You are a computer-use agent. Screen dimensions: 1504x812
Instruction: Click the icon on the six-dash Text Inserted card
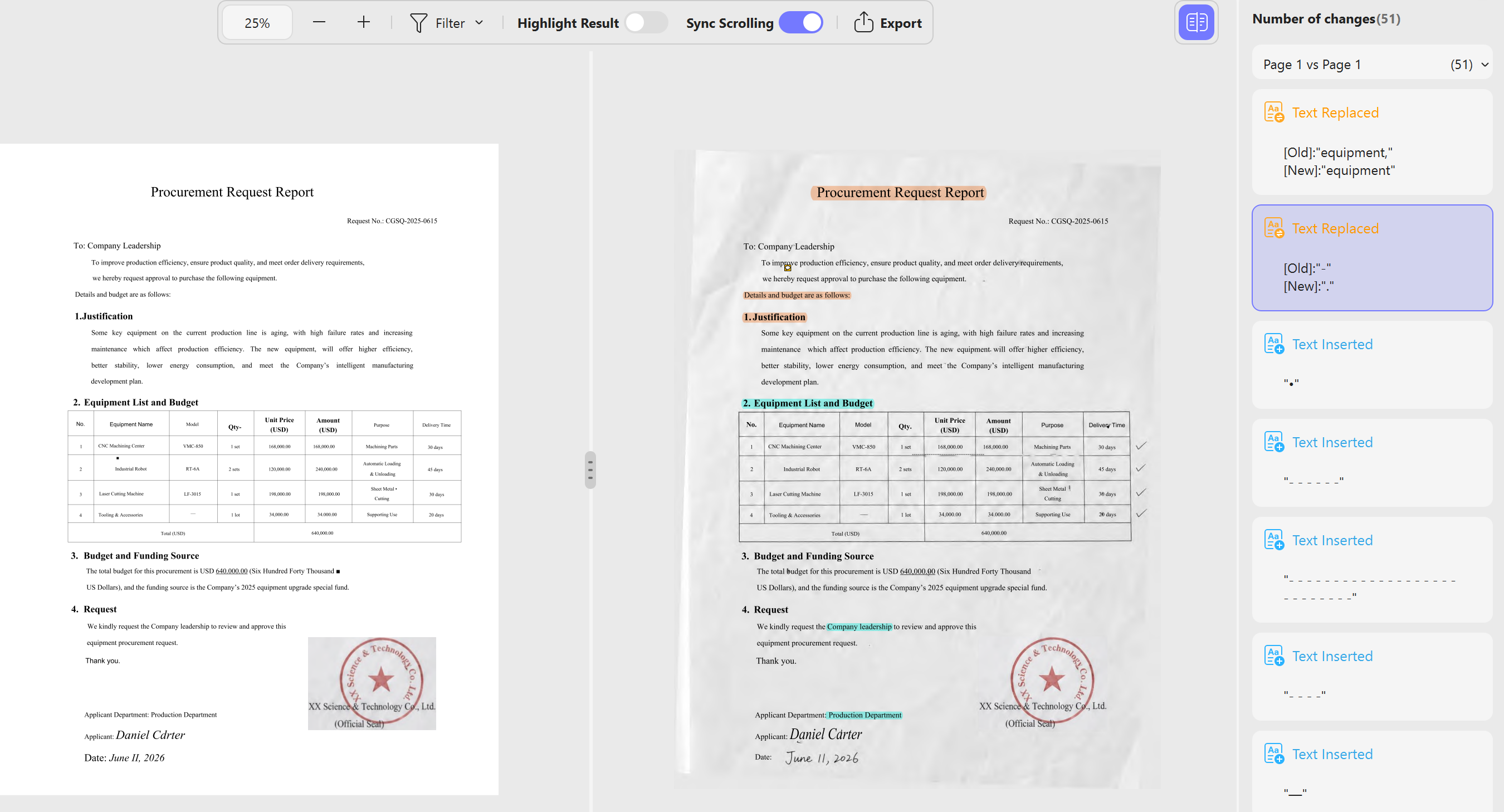coord(1273,442)
